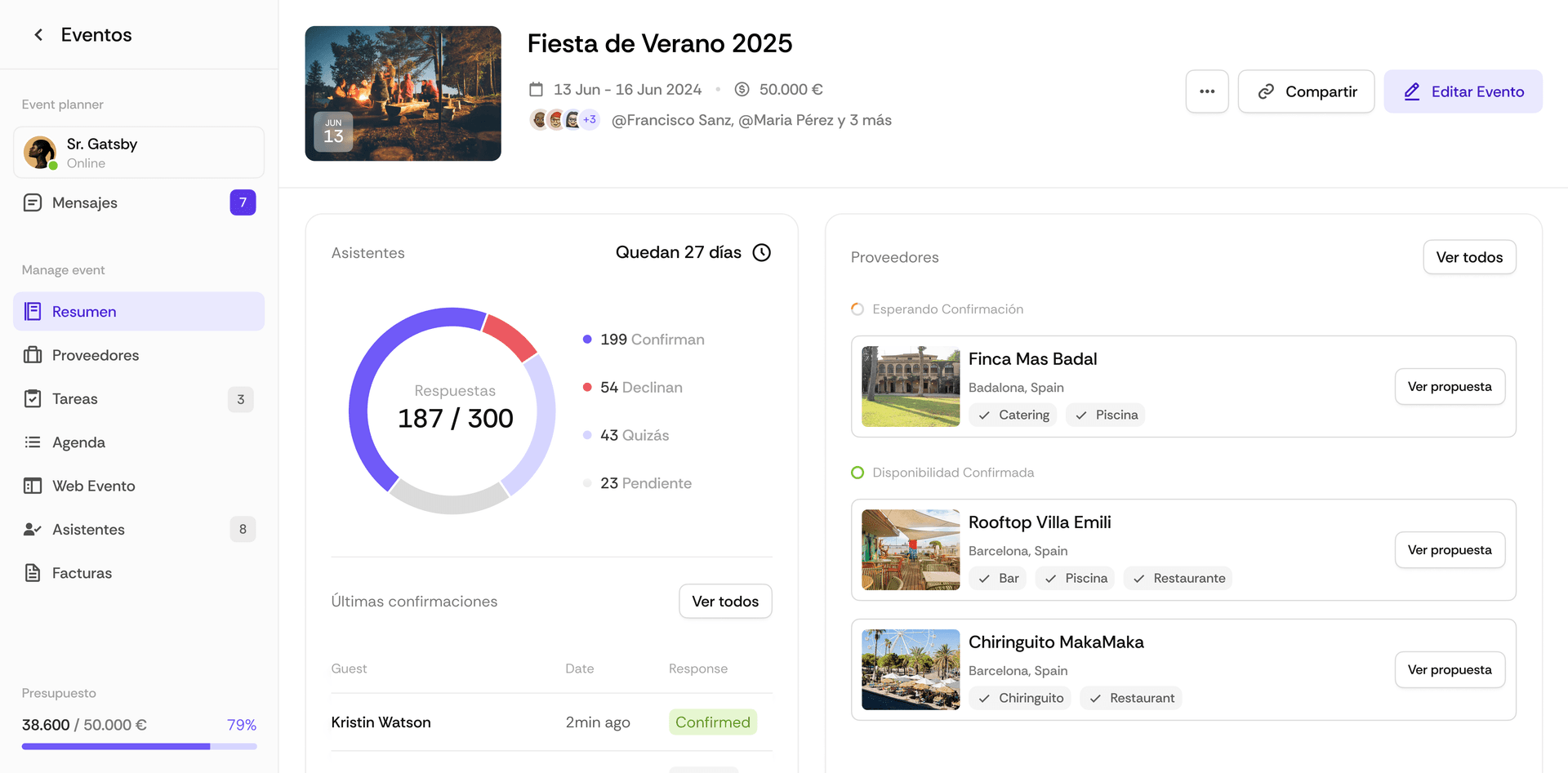Click the Mensajes unread count badge 7
1568x773 pixels.
(x=243, y=202)
